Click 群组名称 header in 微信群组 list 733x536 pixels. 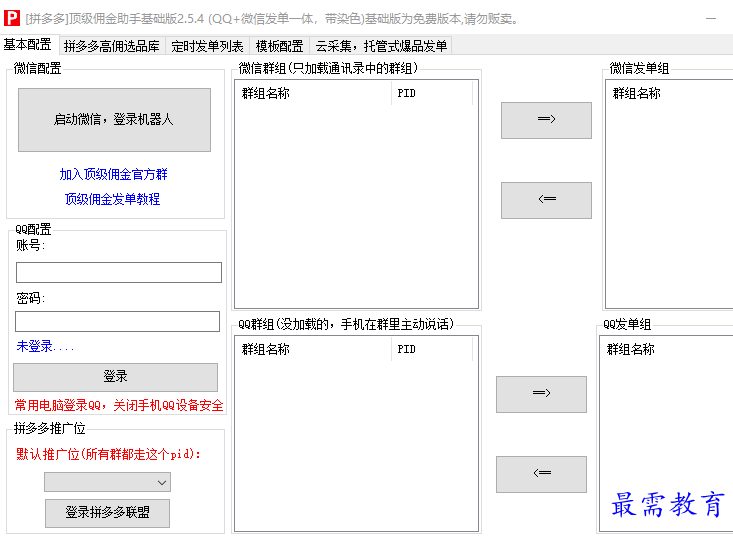(x=313, y=93)
